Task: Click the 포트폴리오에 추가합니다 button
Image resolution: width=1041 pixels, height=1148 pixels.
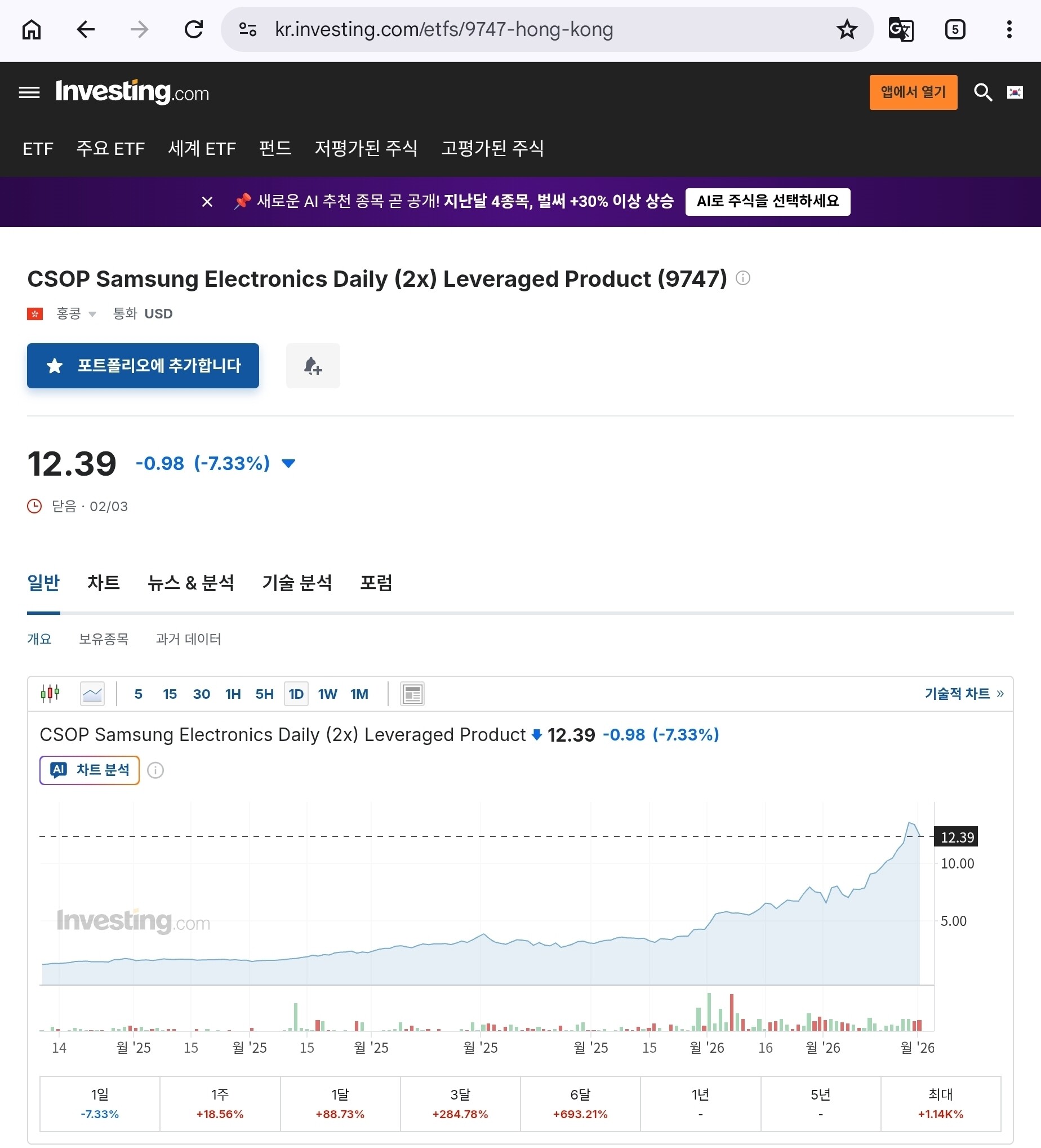Action: [x=143, y=366]
